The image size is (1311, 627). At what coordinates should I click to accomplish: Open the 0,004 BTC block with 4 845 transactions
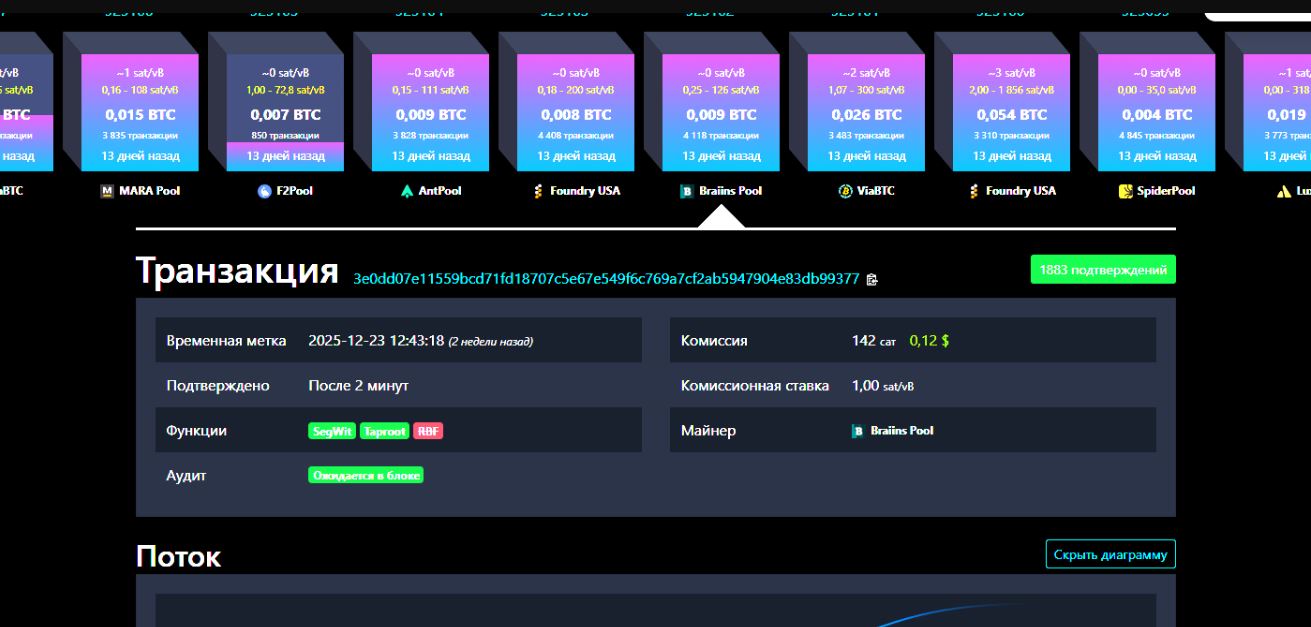pyautogui.click(x=1156, y=113)
